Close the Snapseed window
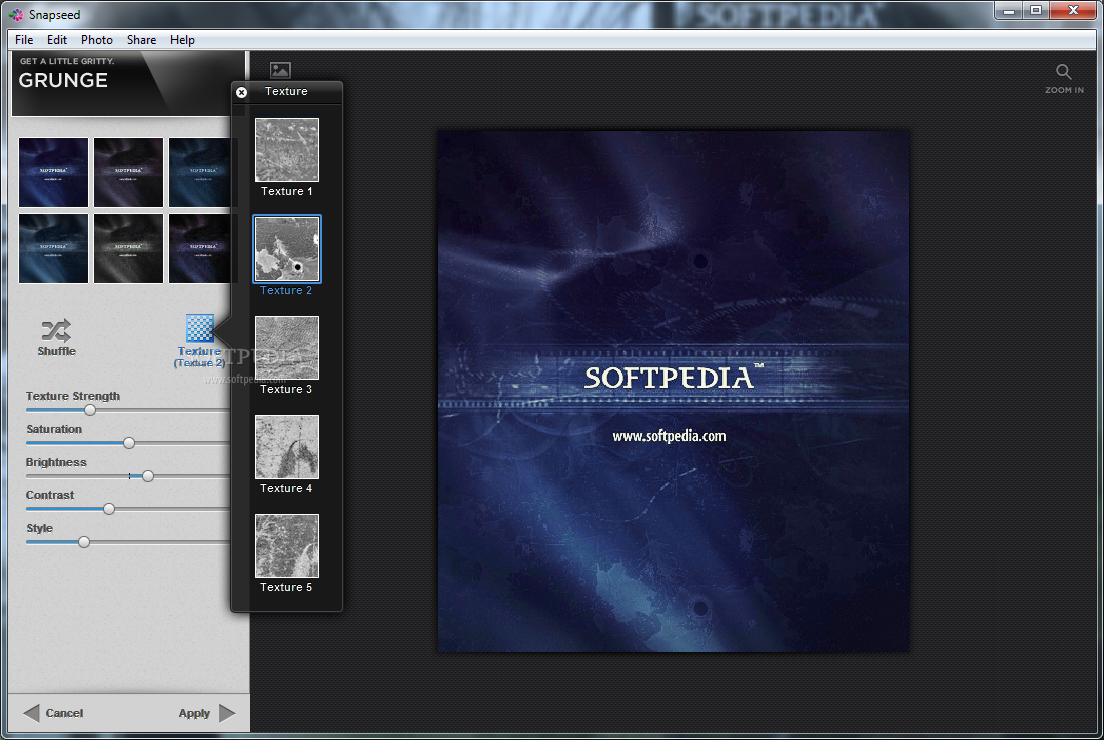 click(1073, 11)
